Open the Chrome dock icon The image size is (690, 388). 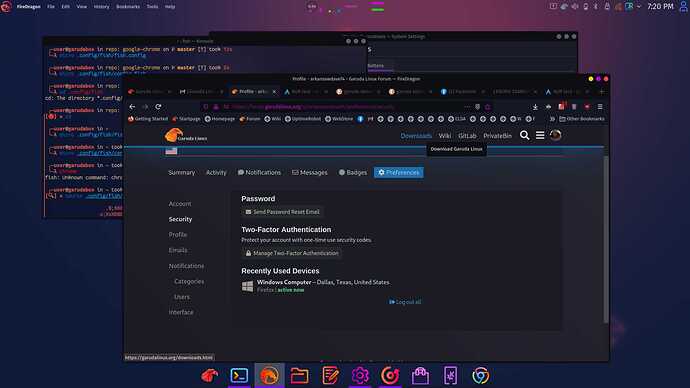coord(480,375)
